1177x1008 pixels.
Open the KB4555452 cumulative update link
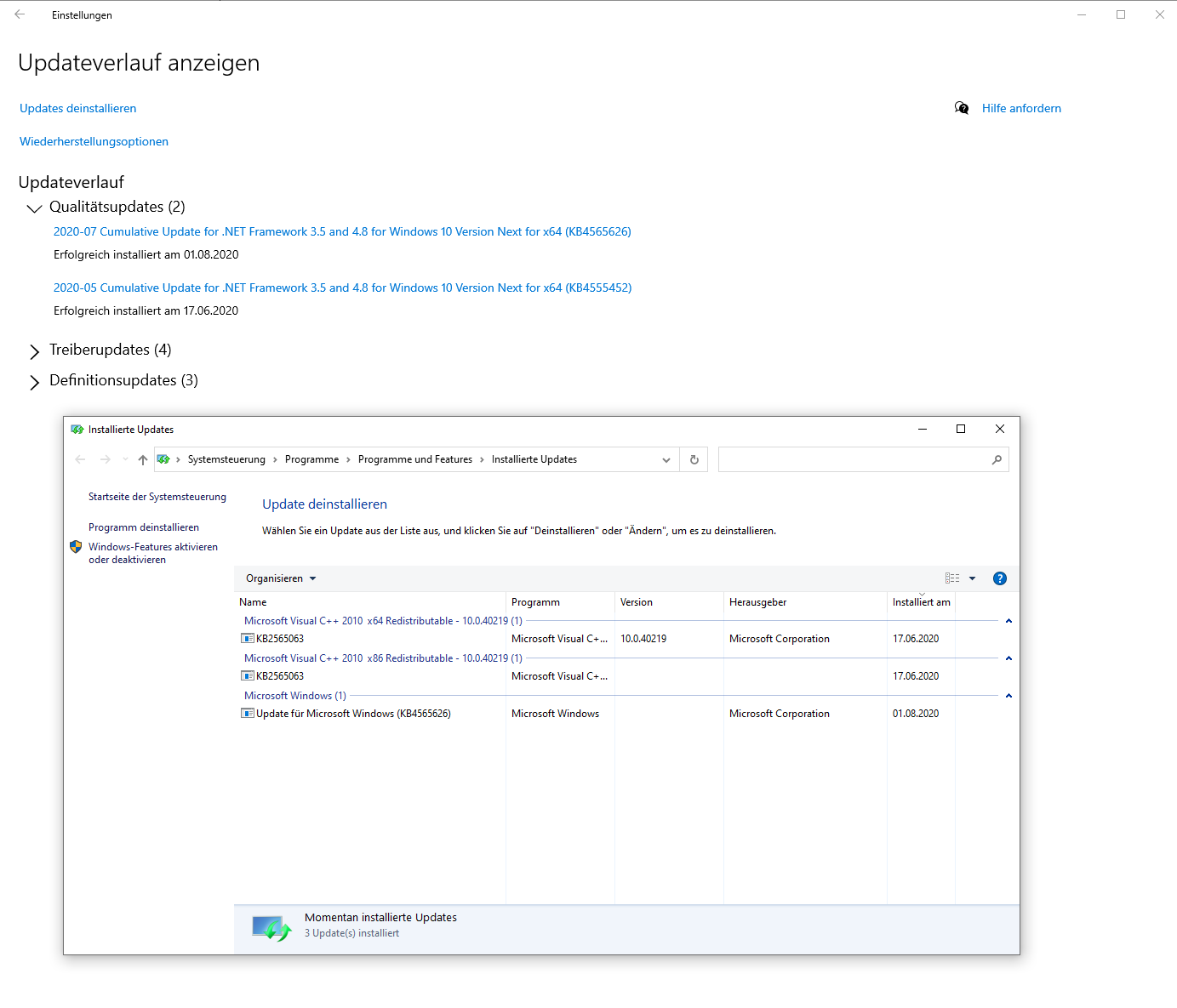[342, 288]
